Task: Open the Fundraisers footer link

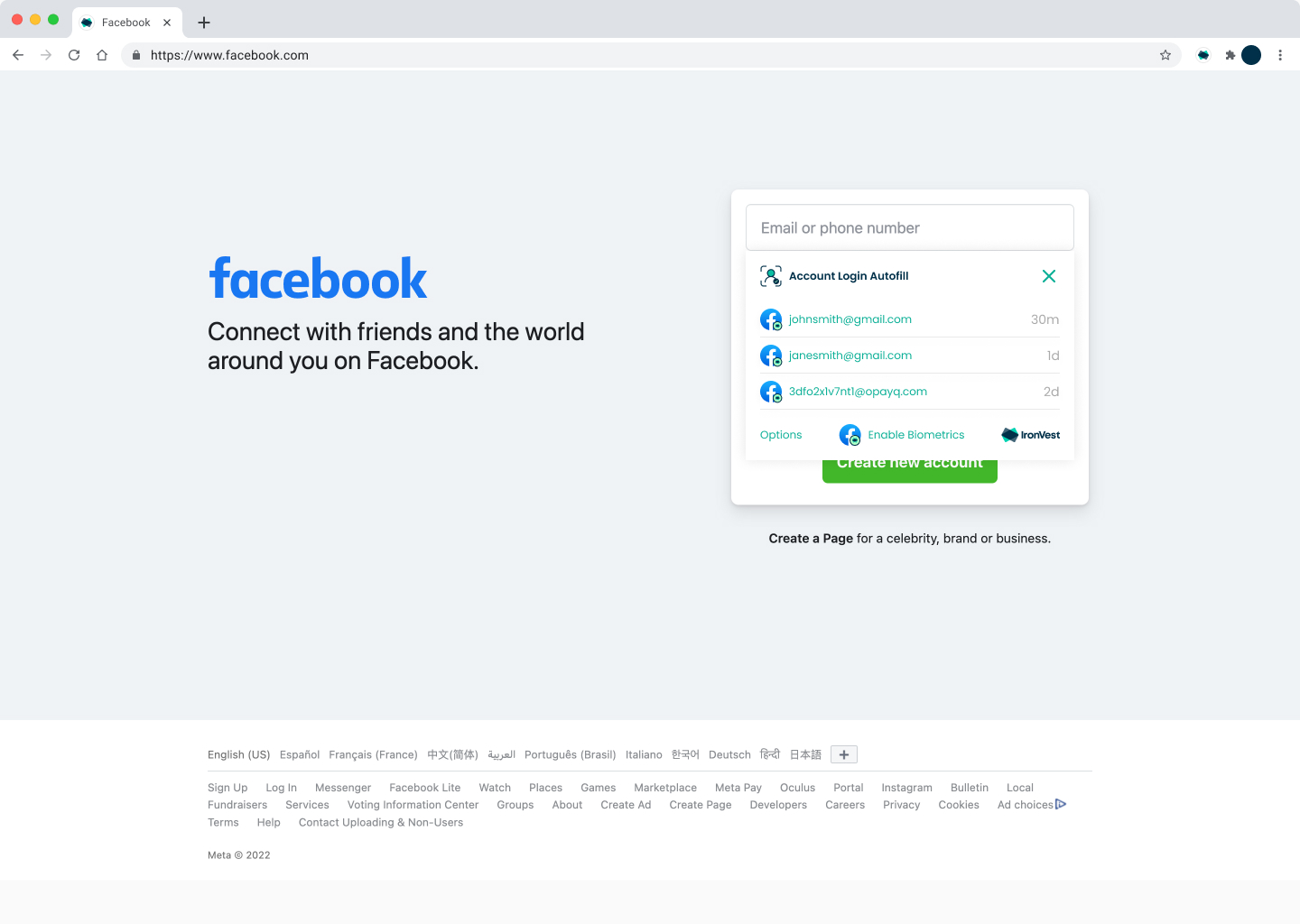Action: tap(237, 805)
